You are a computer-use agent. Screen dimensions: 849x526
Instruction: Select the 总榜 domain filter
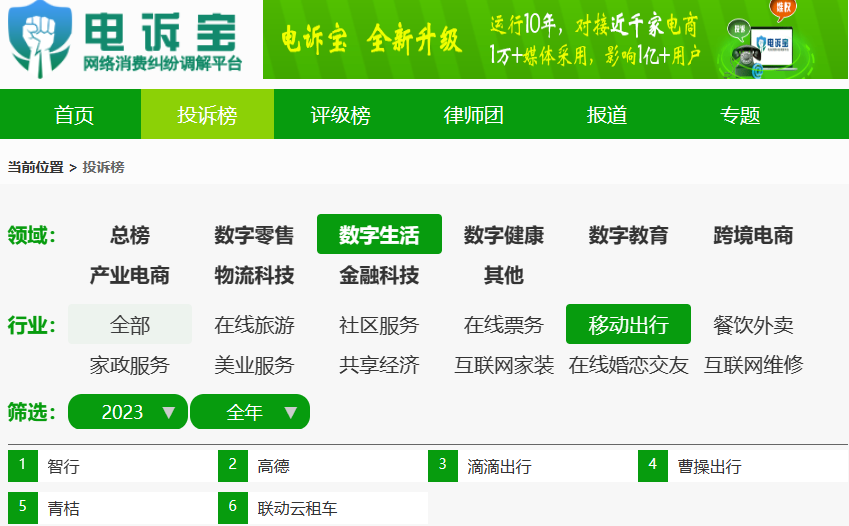(x=130, y=235)
